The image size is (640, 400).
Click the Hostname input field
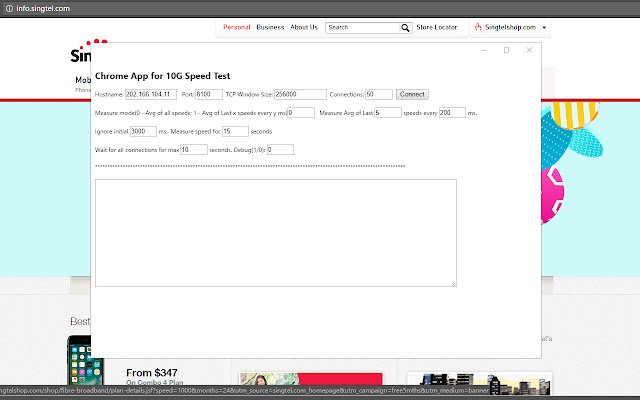[151, 94]
